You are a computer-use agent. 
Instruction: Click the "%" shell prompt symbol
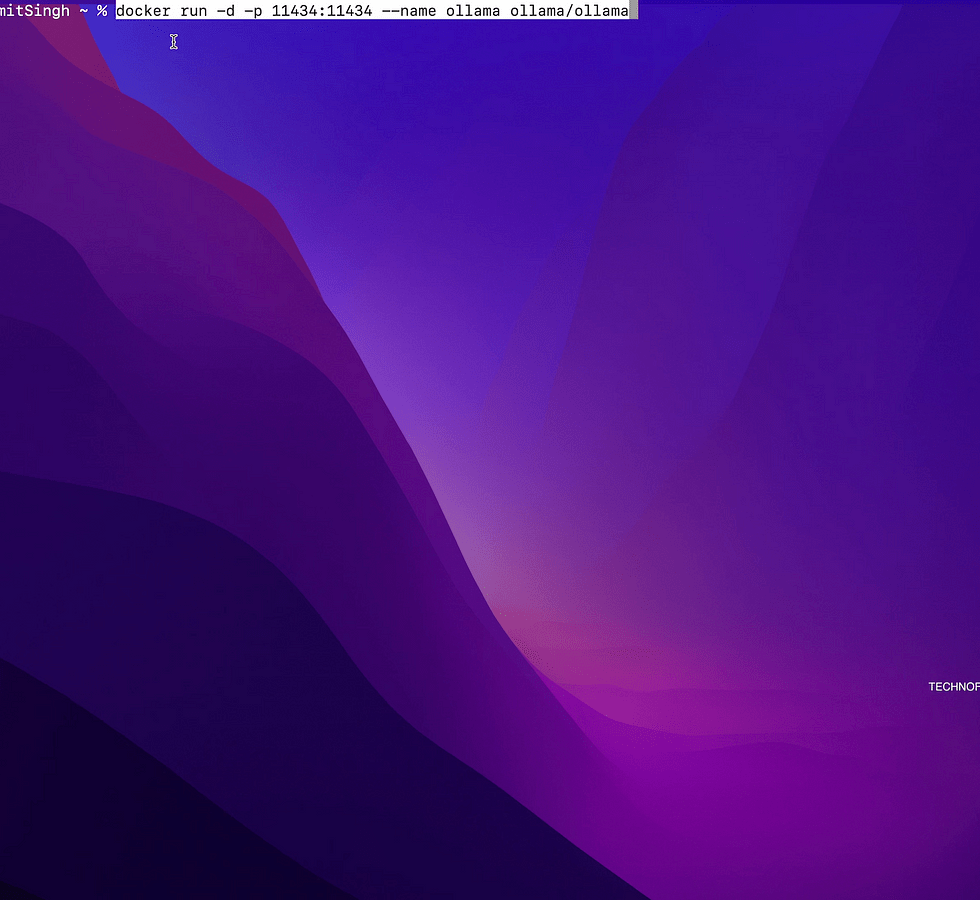pyautogui.click(x=101, y=11)
